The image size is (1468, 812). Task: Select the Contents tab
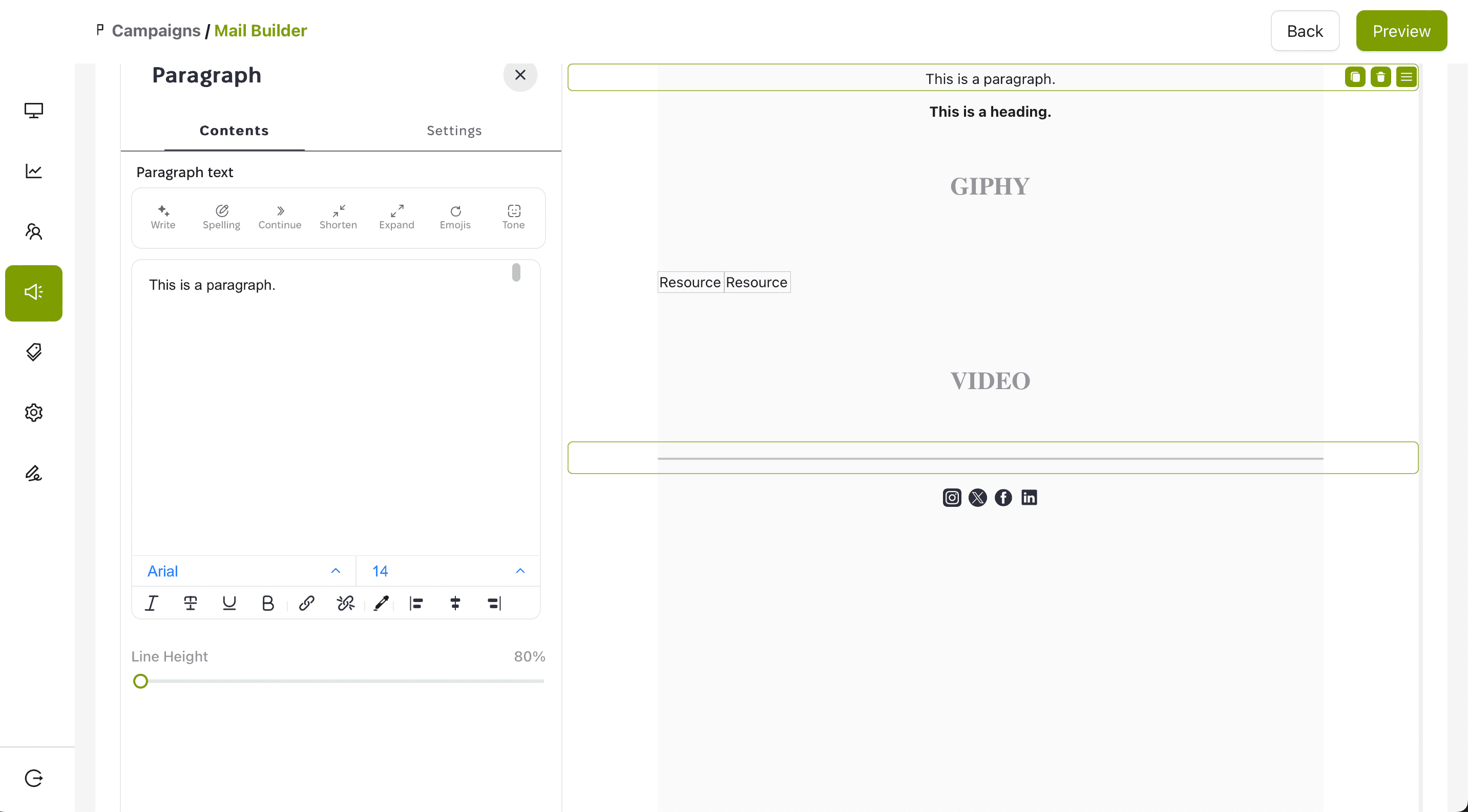[x=234, y=131]
